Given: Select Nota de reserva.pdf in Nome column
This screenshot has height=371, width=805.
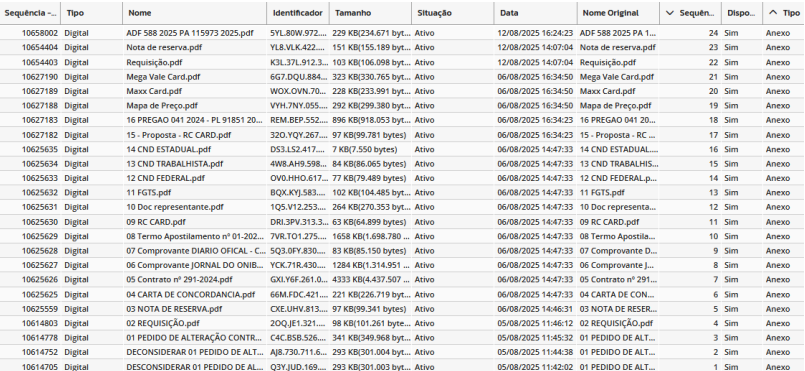Looking at the screenshot, I should point(161,47).
